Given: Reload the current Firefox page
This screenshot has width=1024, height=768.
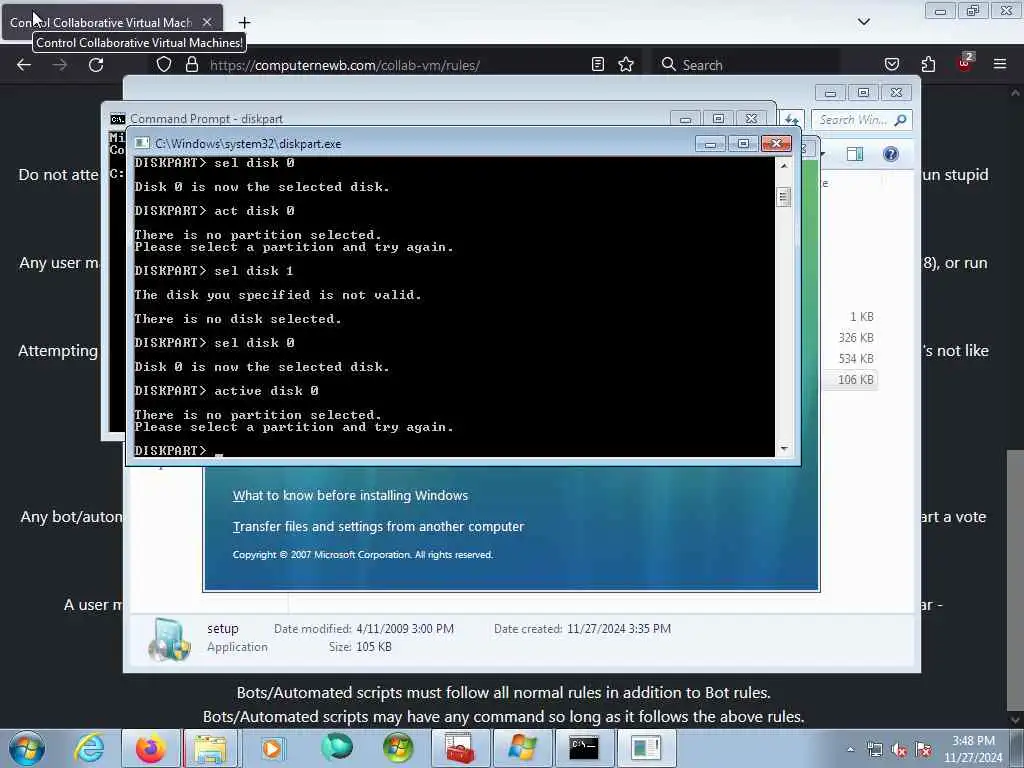Looking at the screenshot, I should [96, 65].
